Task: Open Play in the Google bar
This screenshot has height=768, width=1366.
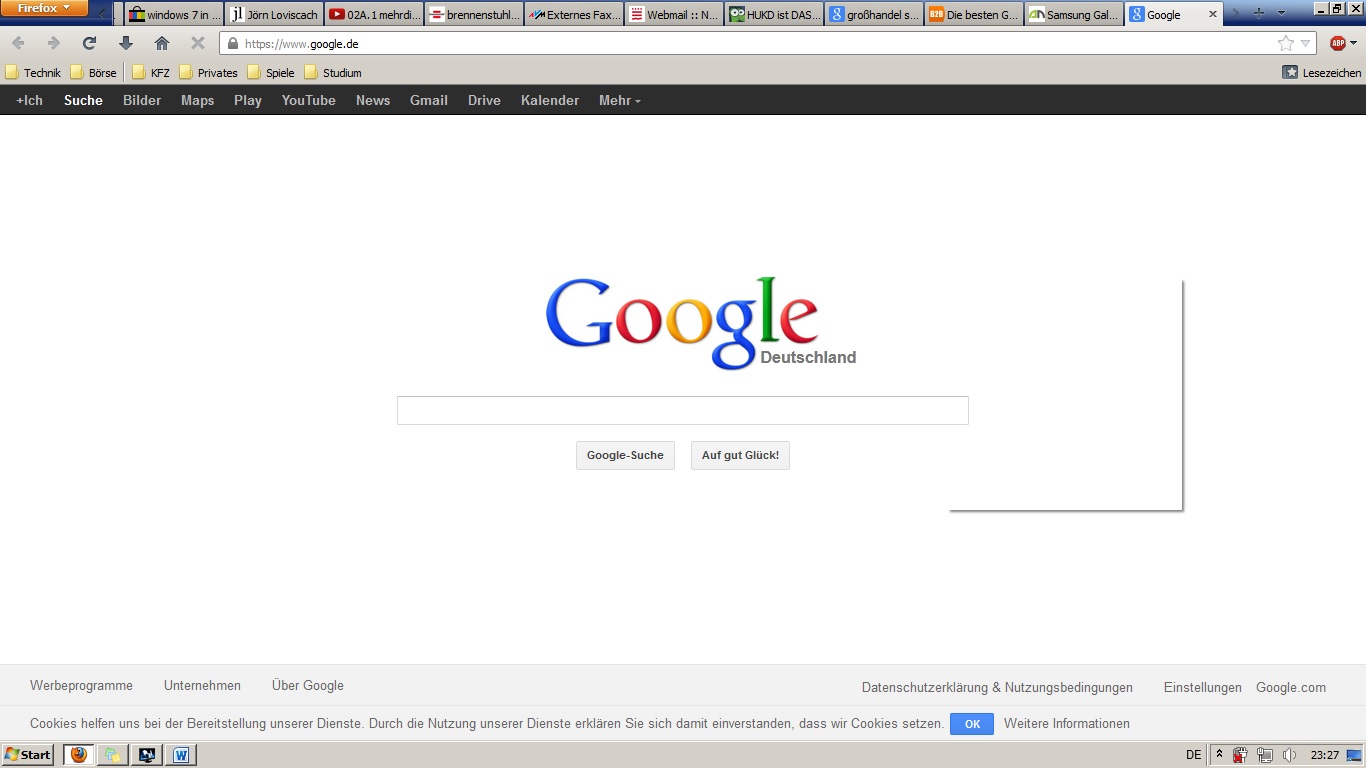Action: tap(248, 100)
